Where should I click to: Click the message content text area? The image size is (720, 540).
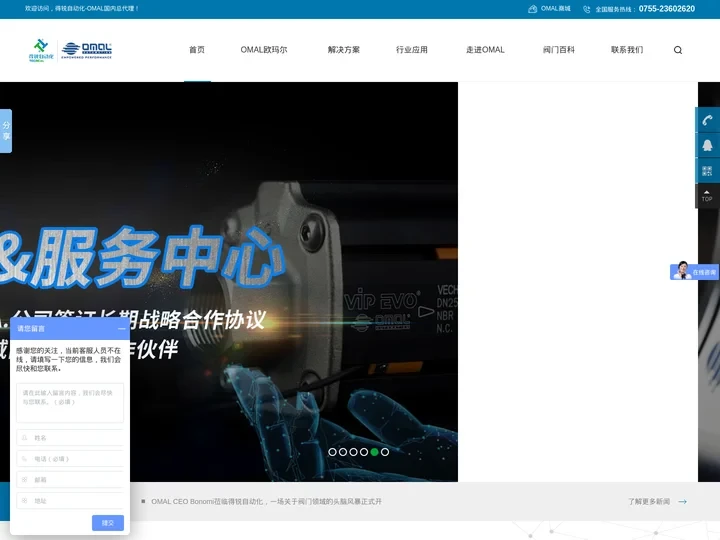70,403
